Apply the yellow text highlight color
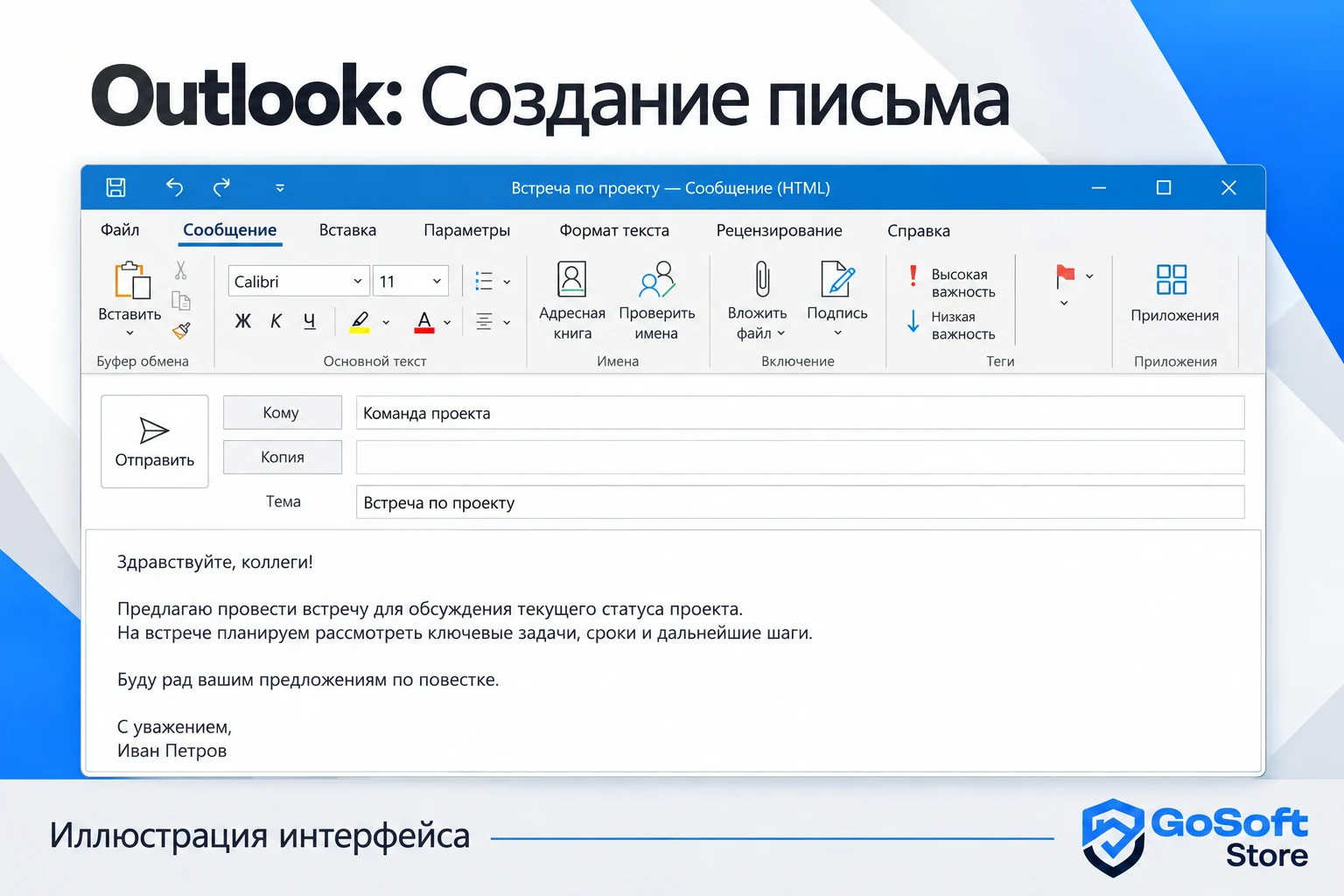 [360, 322]
